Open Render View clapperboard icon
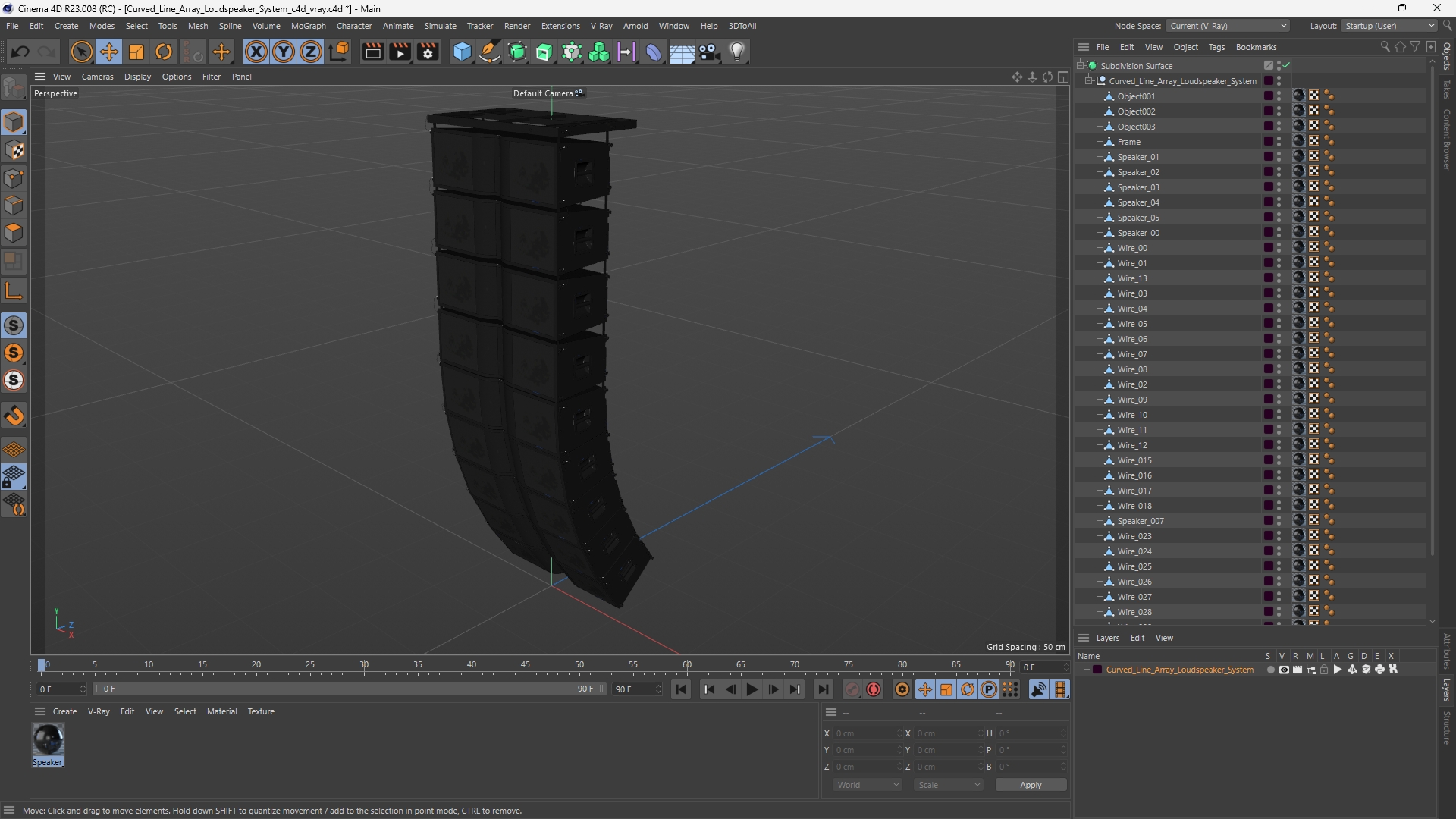The height and width of the screenshot is (819, 1456). click(x=372, y=52)
